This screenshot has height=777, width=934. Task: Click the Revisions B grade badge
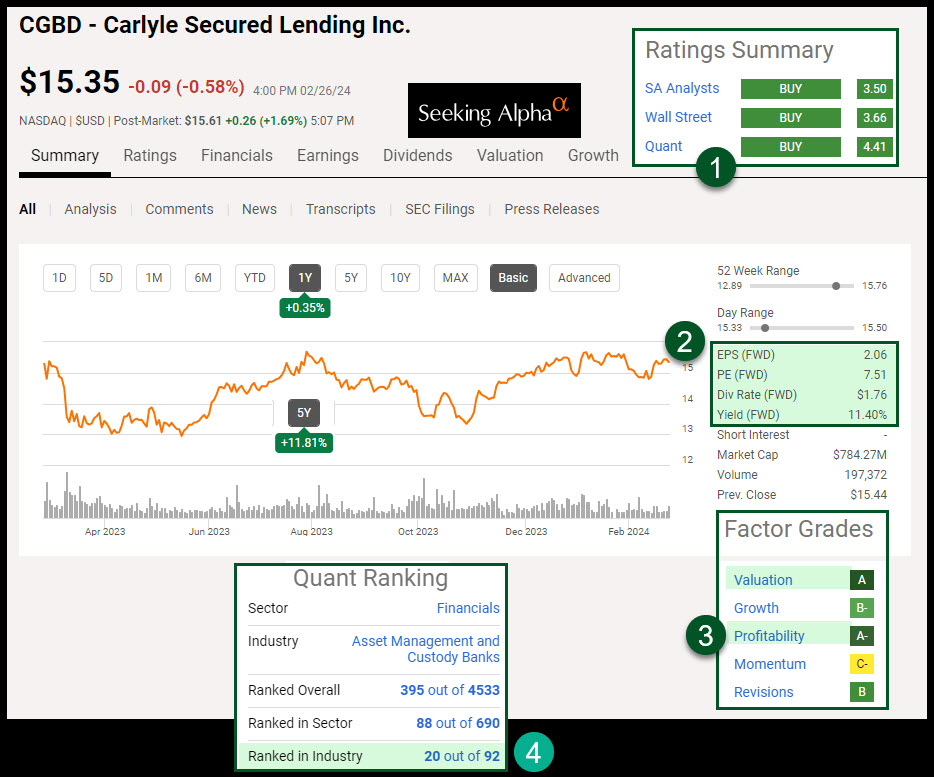(x=862, y=692)
